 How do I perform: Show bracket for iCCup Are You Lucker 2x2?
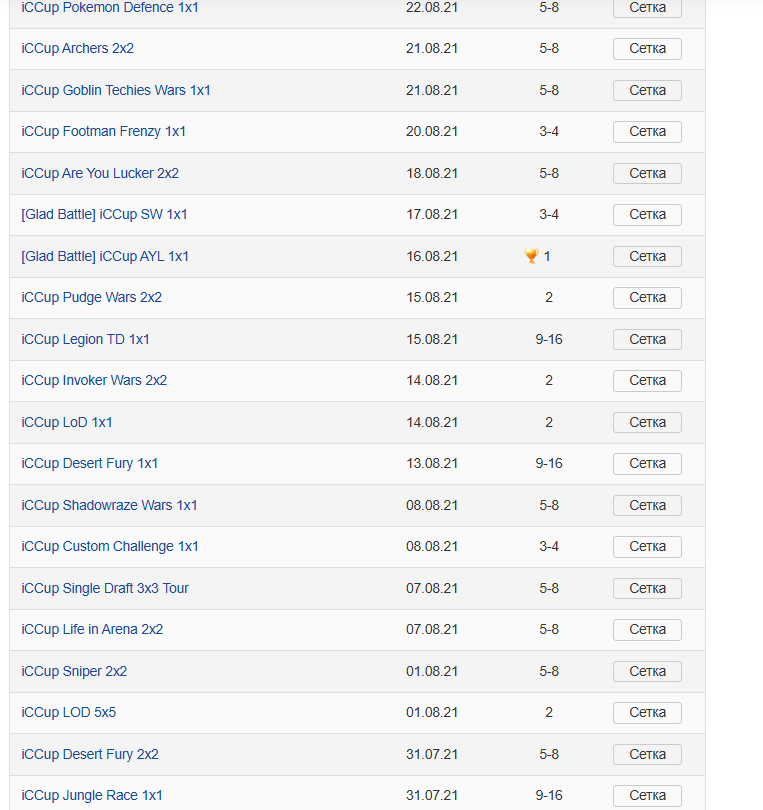click(x=647, y=173)
